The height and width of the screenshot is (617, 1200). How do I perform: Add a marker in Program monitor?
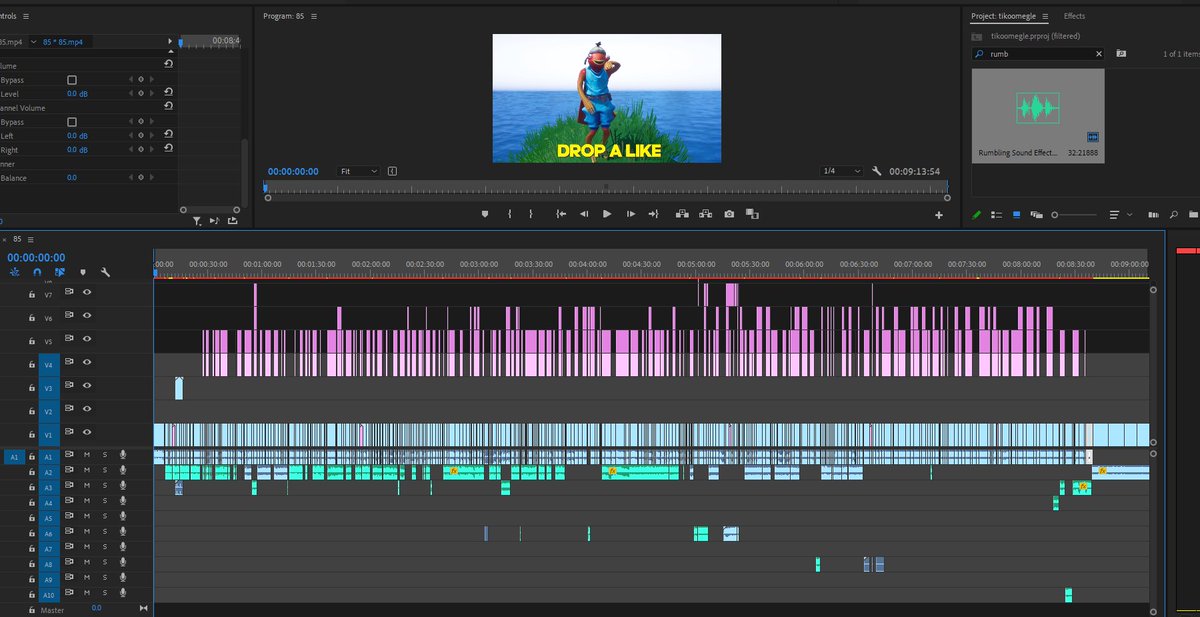[485, 214]
